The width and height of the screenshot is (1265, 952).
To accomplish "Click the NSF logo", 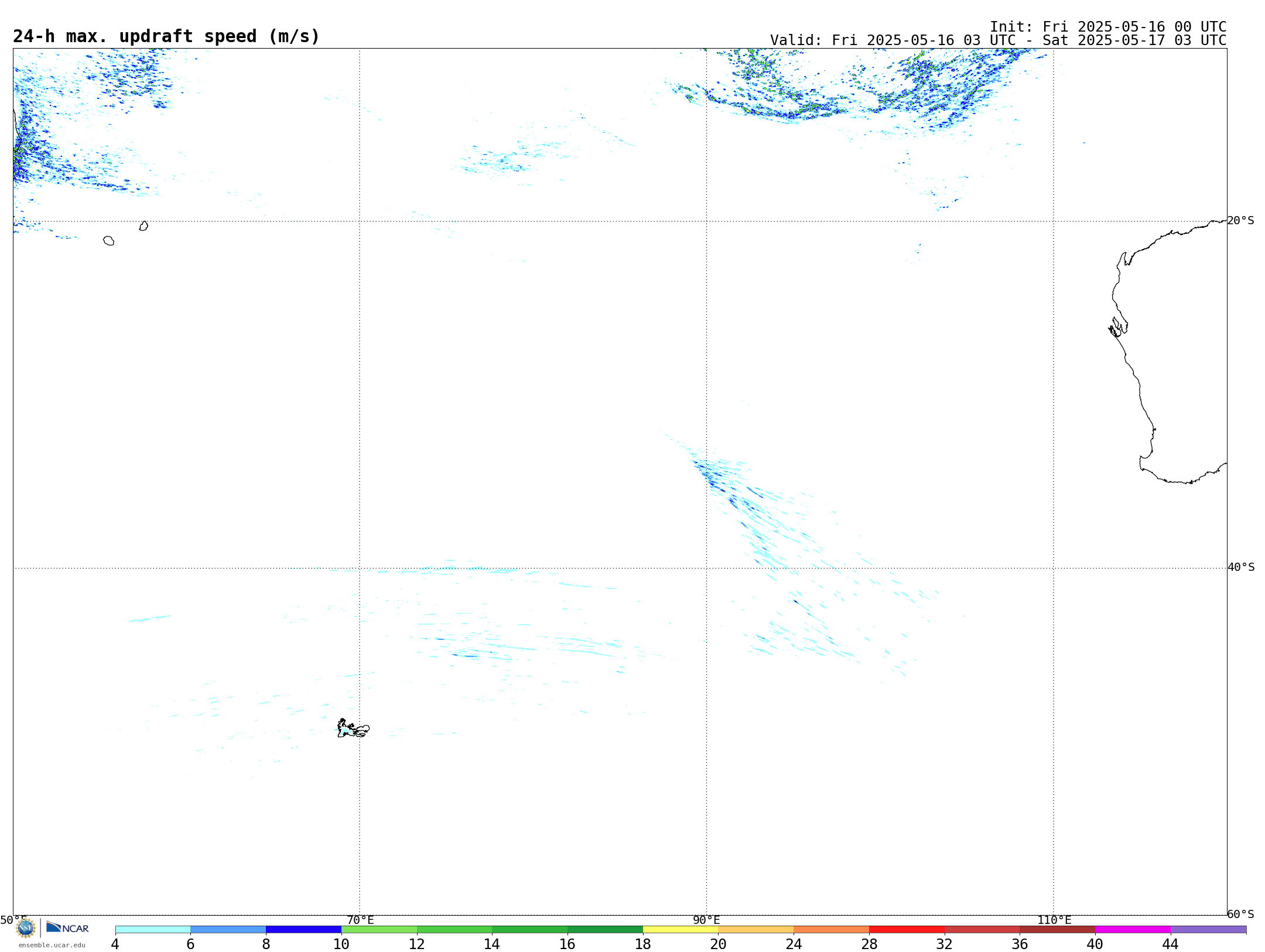I will pyautogui.click(x=26, y=928).
